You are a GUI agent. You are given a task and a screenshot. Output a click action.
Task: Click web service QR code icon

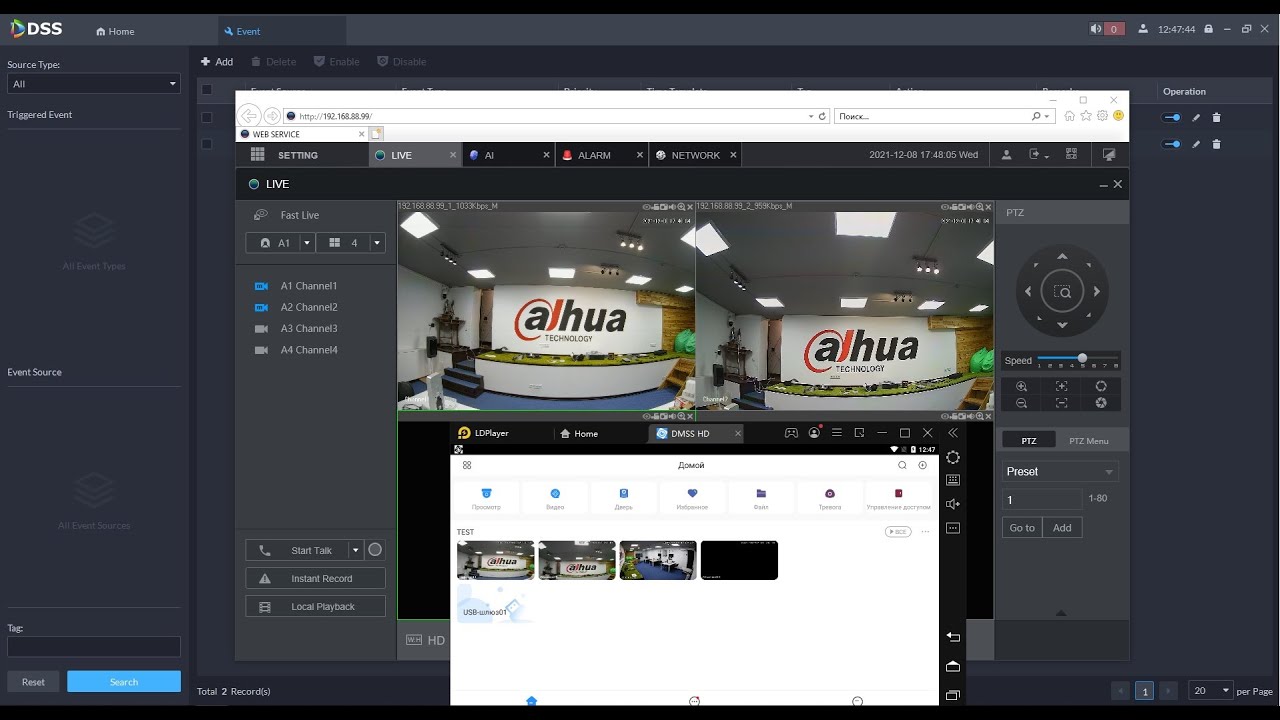click(x=1071, y=155)
